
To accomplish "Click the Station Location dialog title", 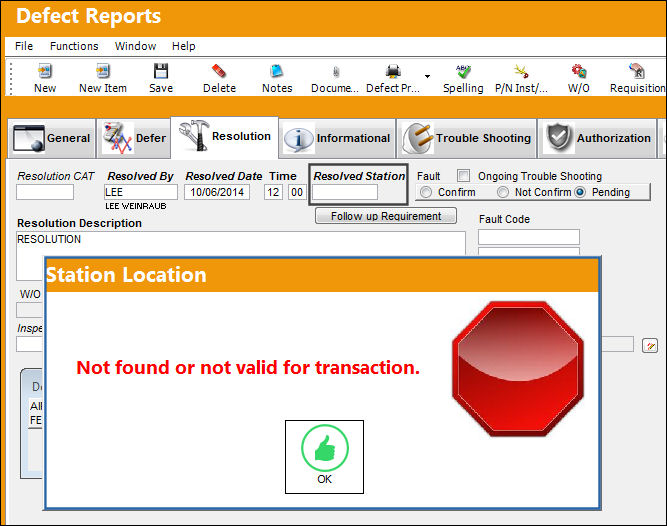I will [x=126, y=275].
